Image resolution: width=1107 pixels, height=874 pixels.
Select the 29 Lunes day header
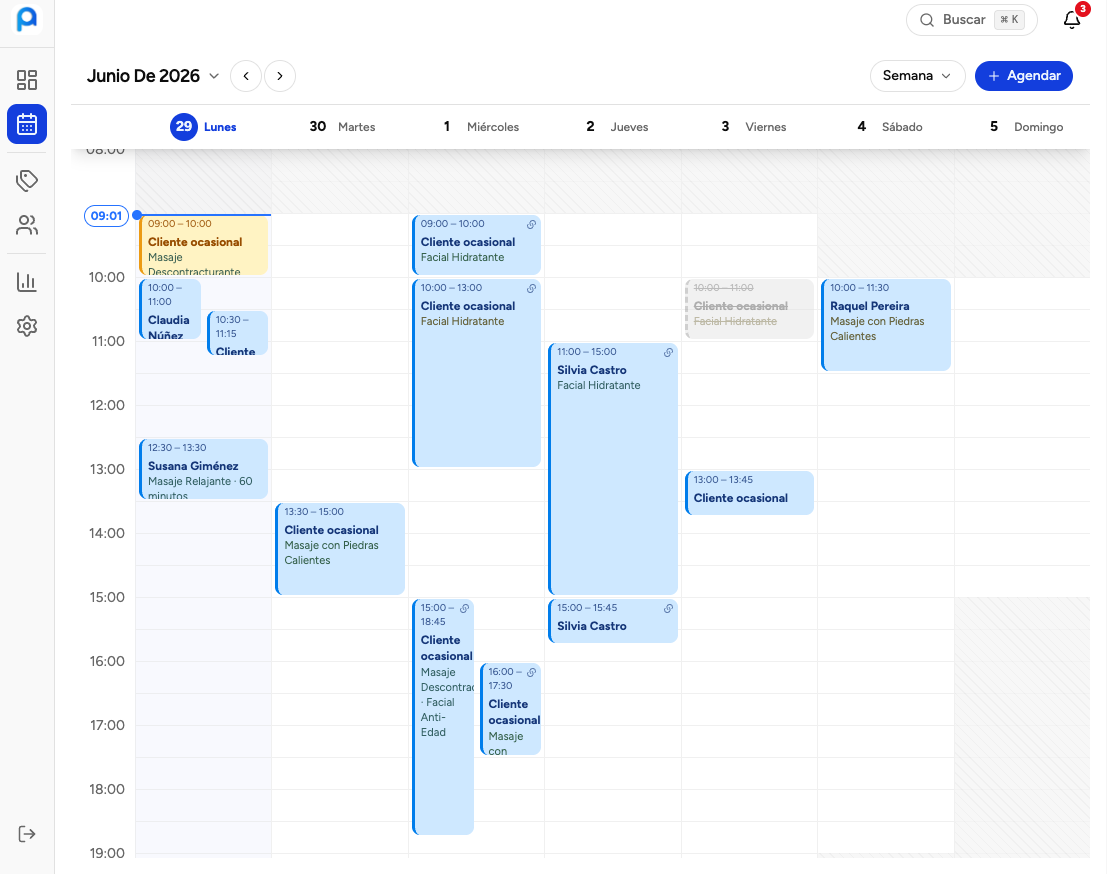click(x=203, y=126)
